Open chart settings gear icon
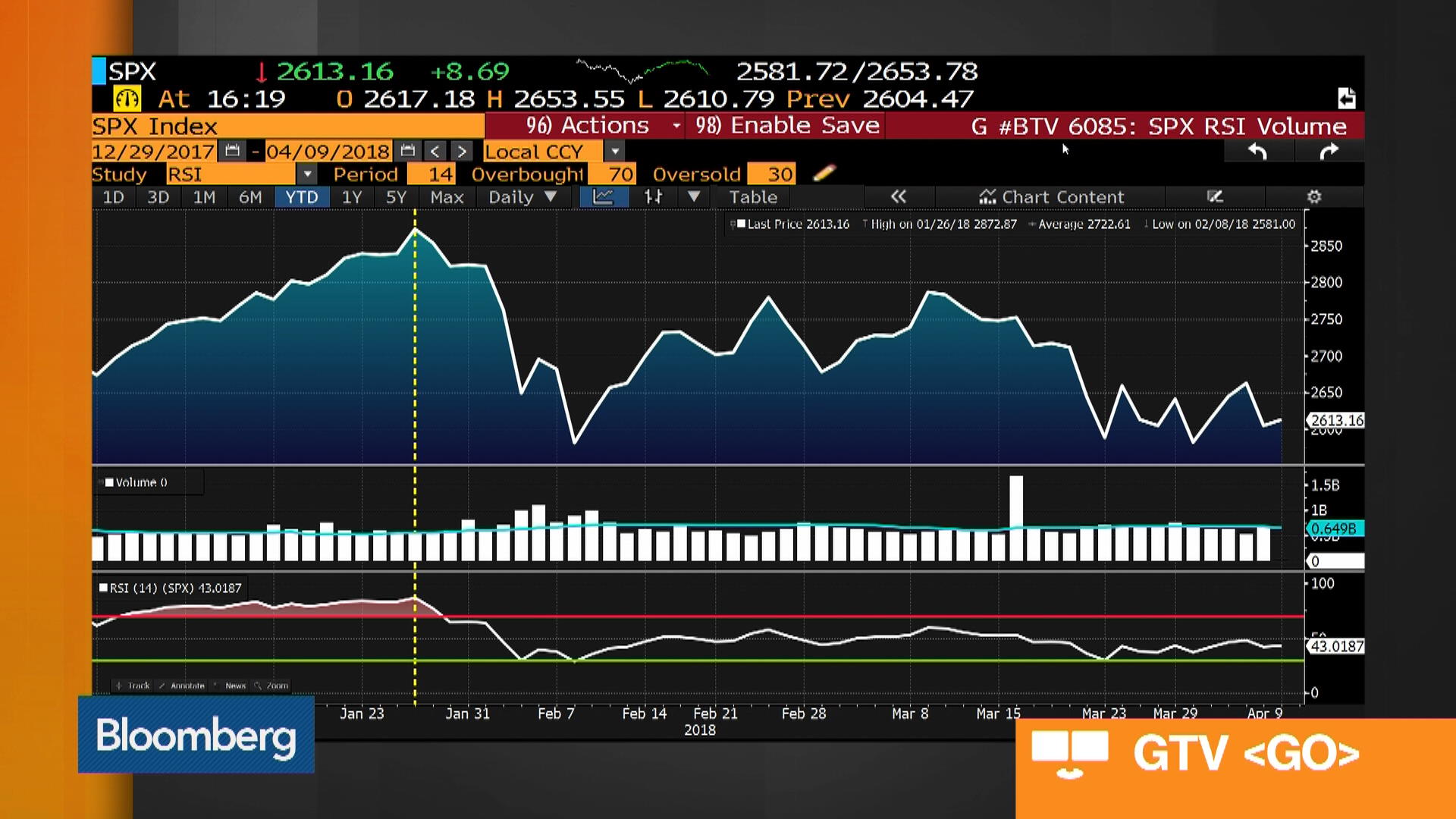 (x=1314, y=197)
